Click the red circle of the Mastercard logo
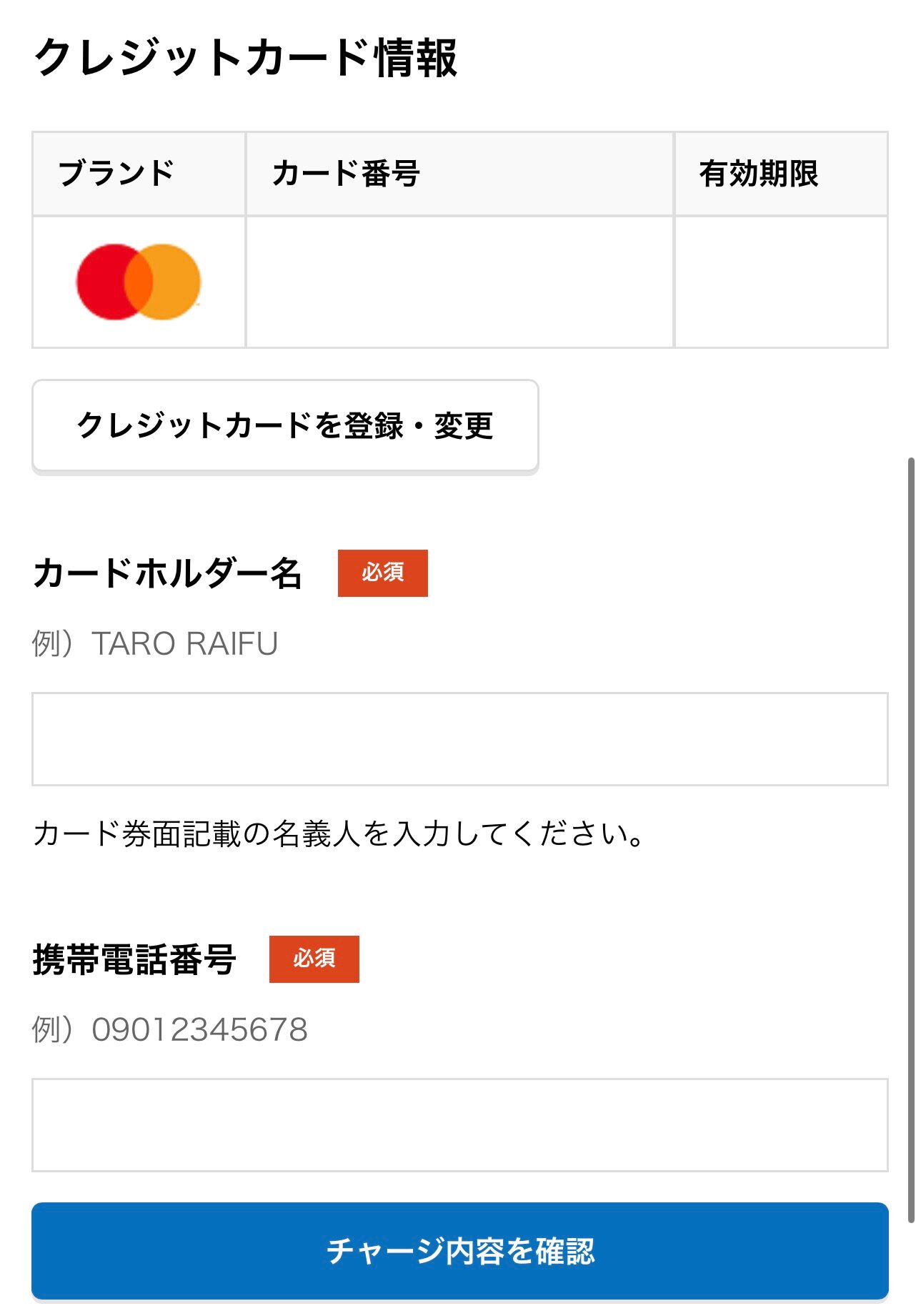 pyautogui.click(x=102, y=282)
